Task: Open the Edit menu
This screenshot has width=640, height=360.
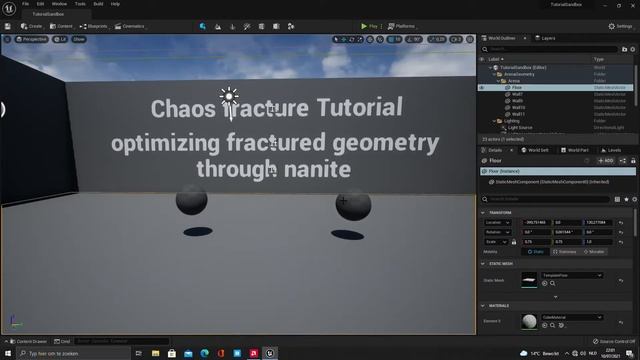Action: 40,4
